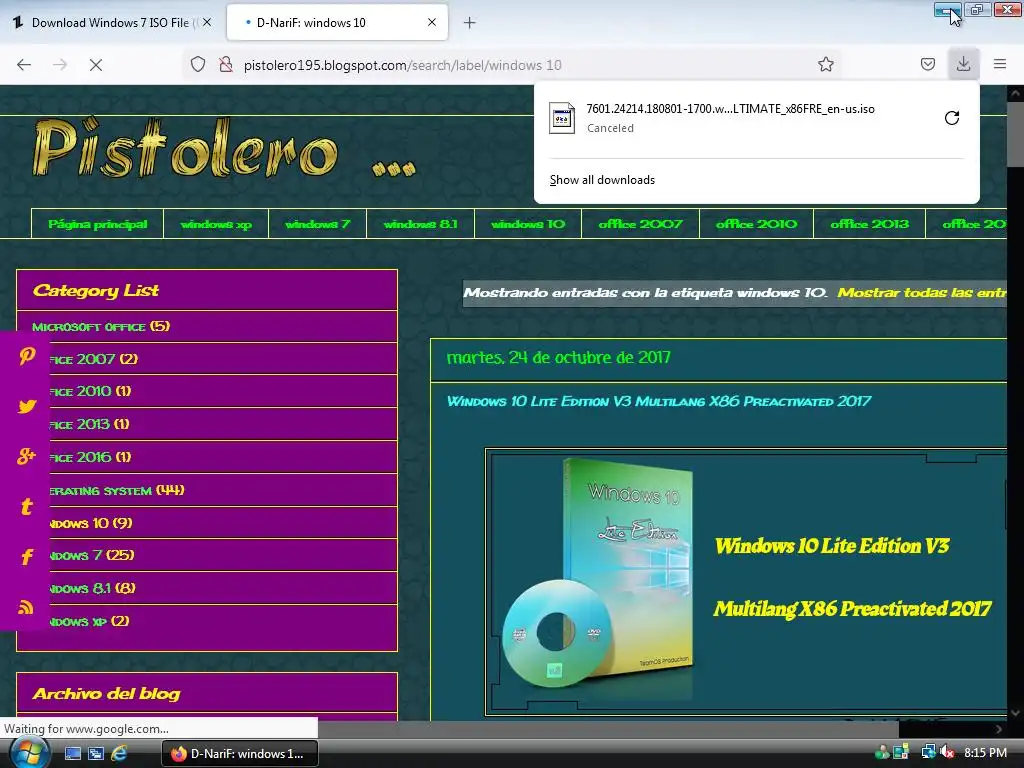The width and height of the screenshot is (1024, 768).
Task: Click the page vertical scrollbar thumb
Action: (1015, 134)
